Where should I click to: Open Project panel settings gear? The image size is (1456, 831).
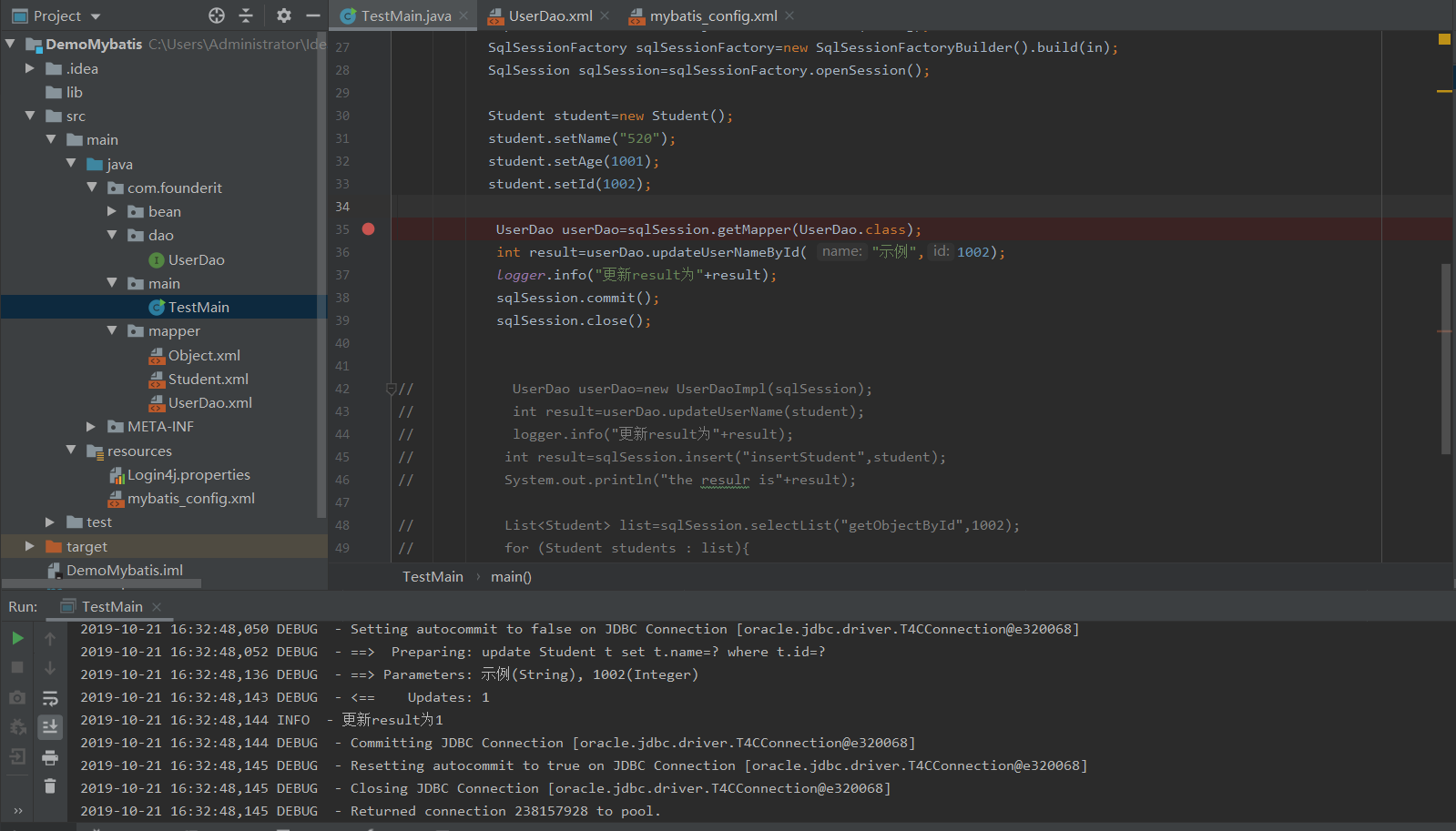click(x=284, y=15)
